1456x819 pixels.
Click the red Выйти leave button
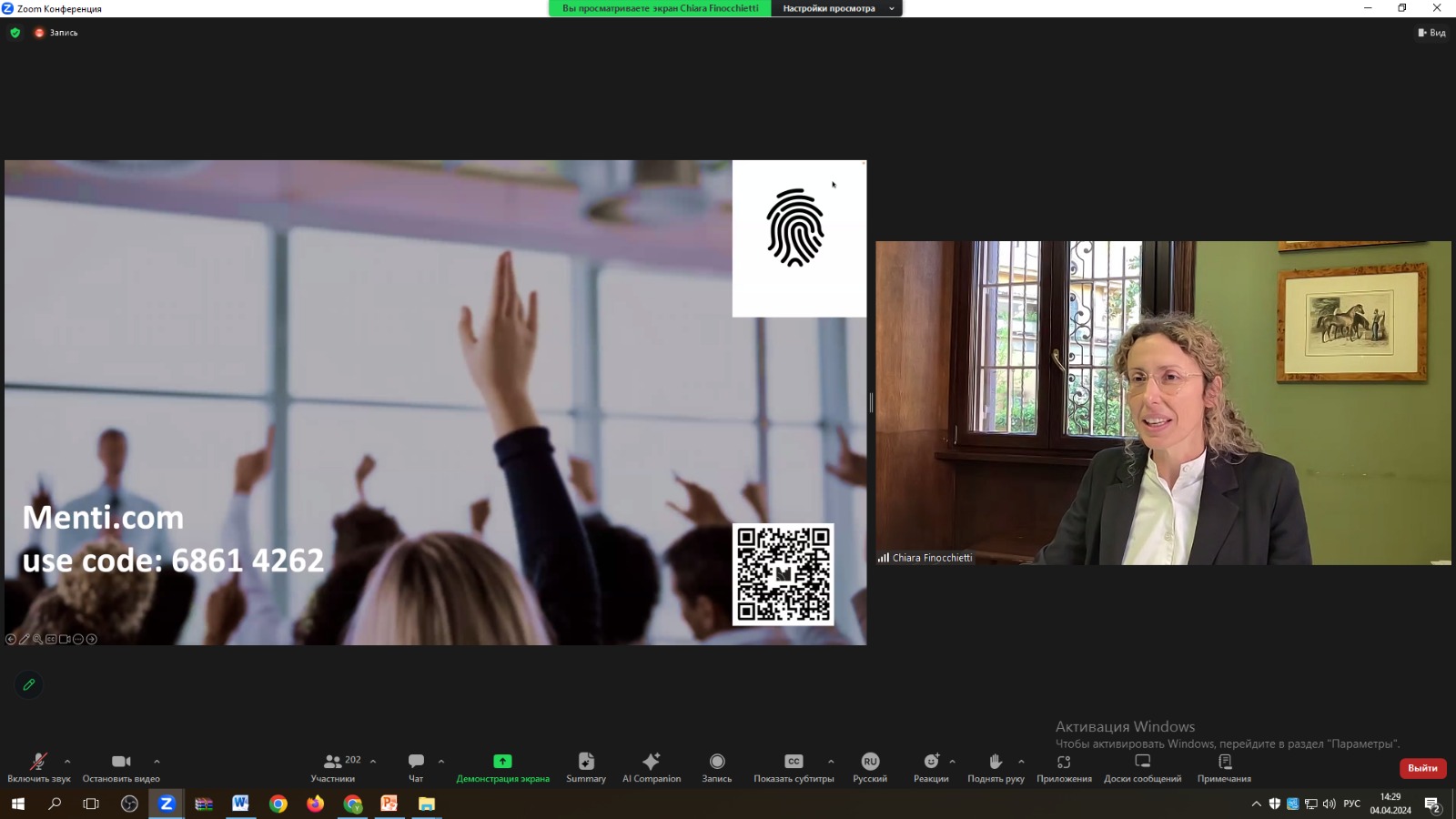tap(1422, 768)
